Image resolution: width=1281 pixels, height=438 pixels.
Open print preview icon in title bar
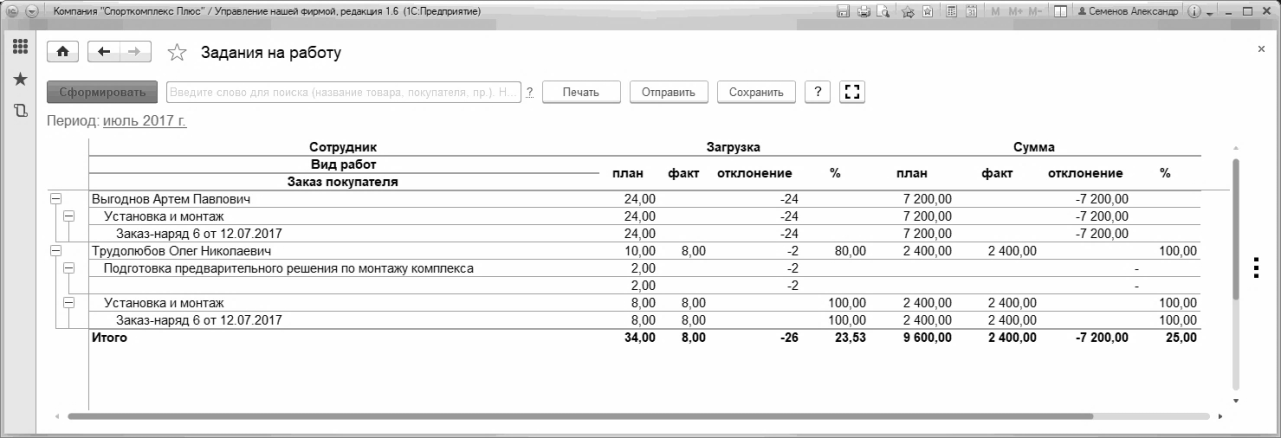pos(883,11)
